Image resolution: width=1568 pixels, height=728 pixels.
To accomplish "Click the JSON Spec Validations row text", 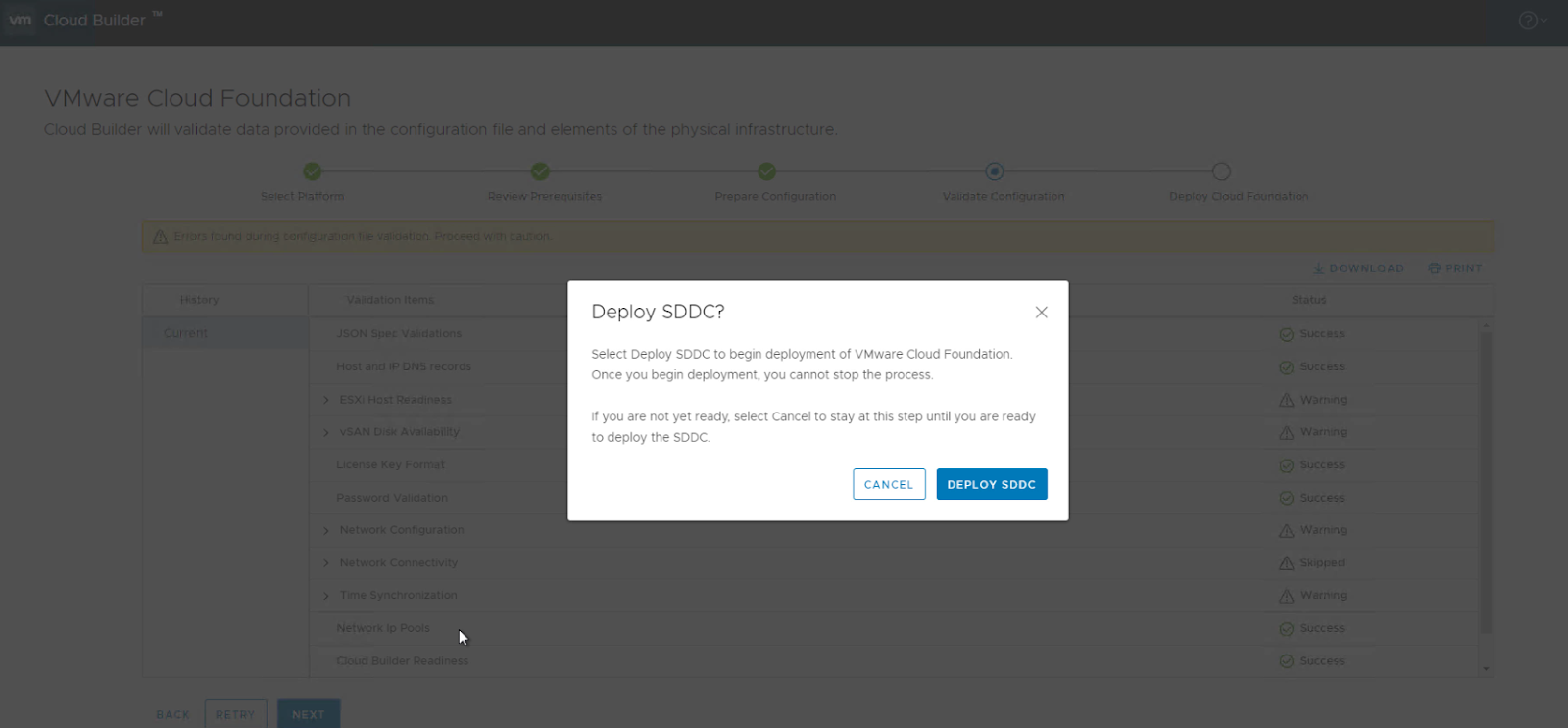I will pyautogui.click(x=399, y=333).
